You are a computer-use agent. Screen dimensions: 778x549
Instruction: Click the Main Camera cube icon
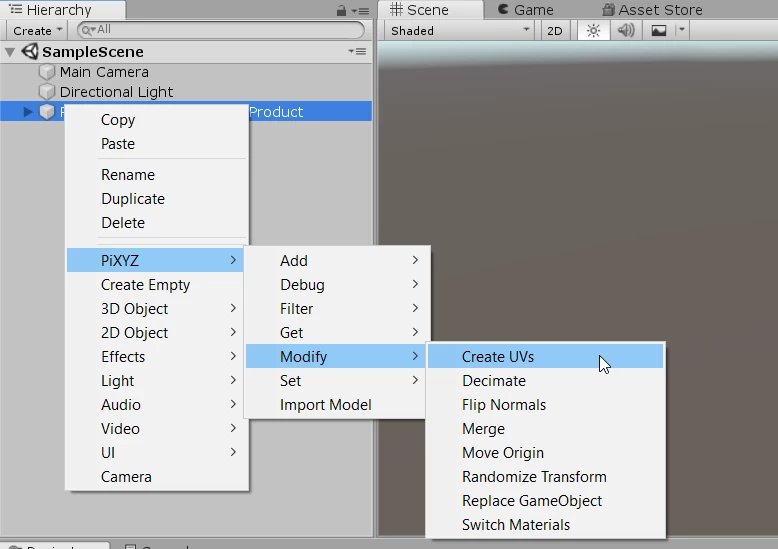coord(47,72)
